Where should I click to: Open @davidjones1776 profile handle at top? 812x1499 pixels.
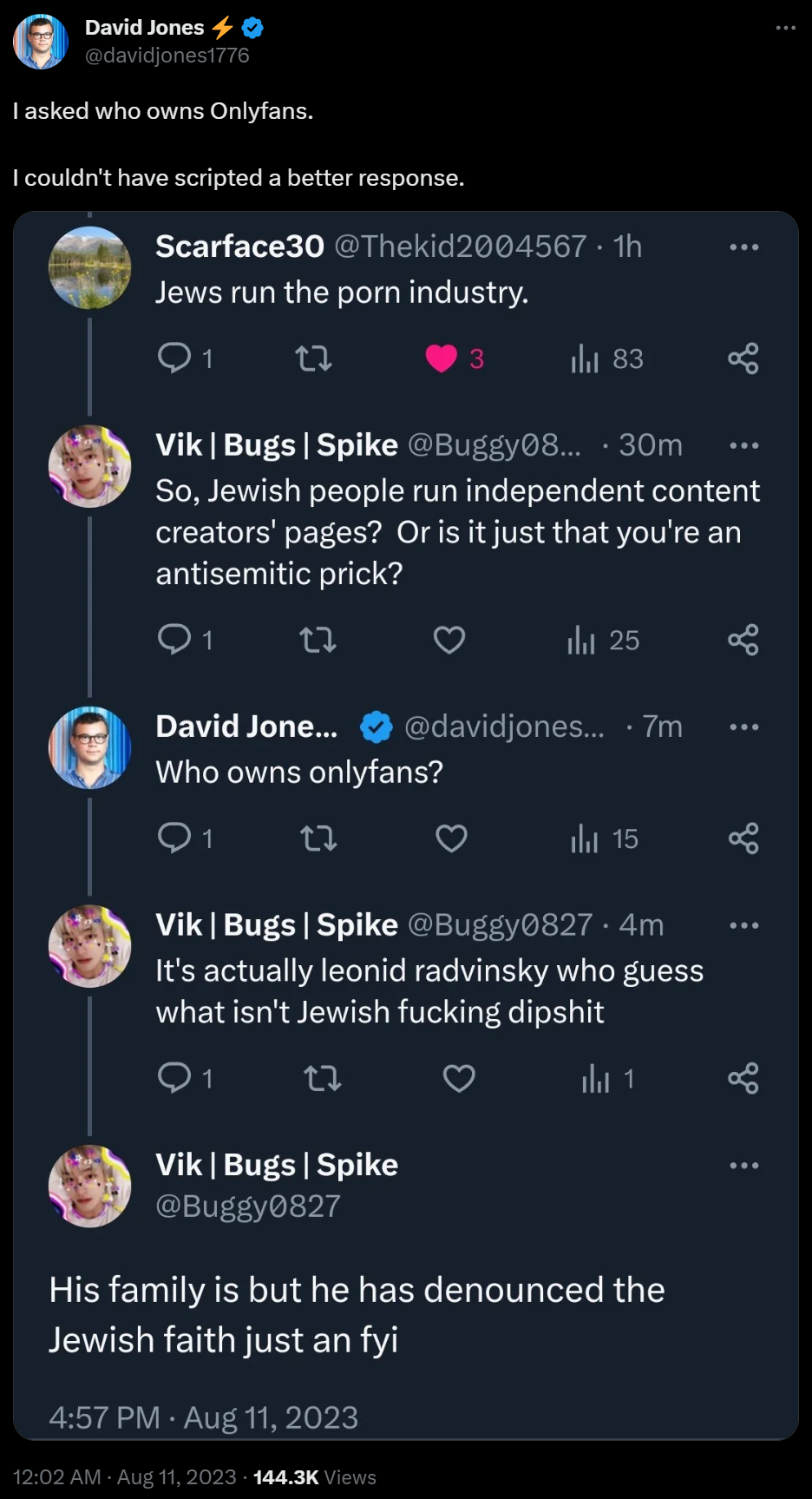click(x=167, y=56)
